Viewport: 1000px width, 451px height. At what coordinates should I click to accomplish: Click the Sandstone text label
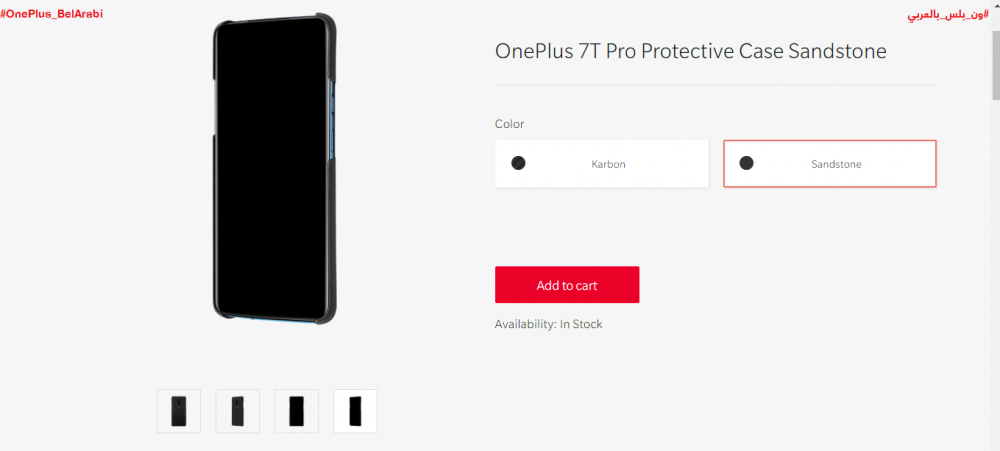point(836,164)
